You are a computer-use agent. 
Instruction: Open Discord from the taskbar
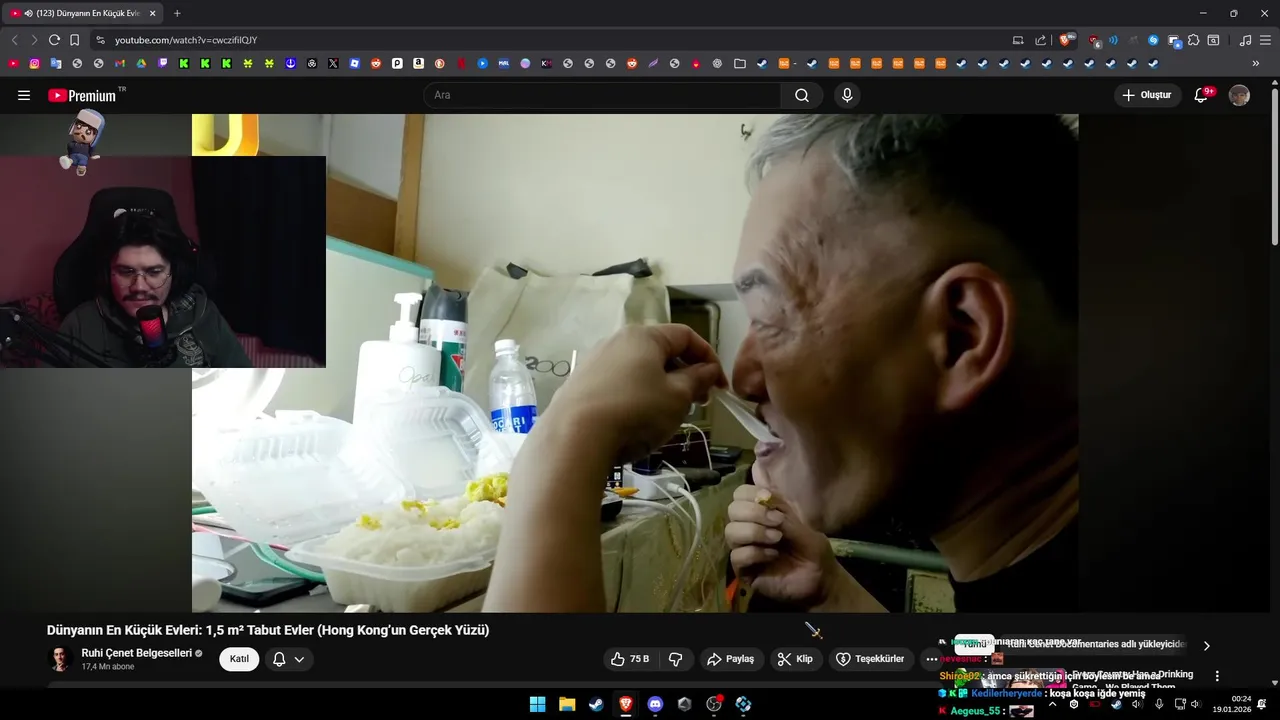coord(655,704)
